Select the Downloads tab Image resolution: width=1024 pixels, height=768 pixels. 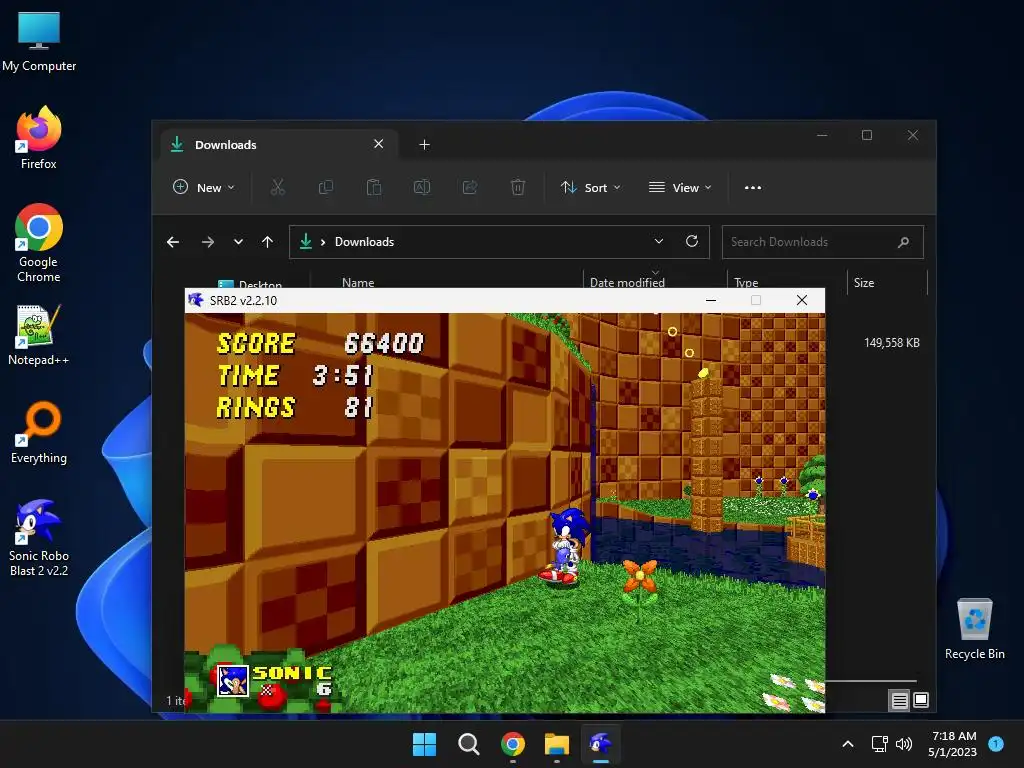(x=279, y=144)
